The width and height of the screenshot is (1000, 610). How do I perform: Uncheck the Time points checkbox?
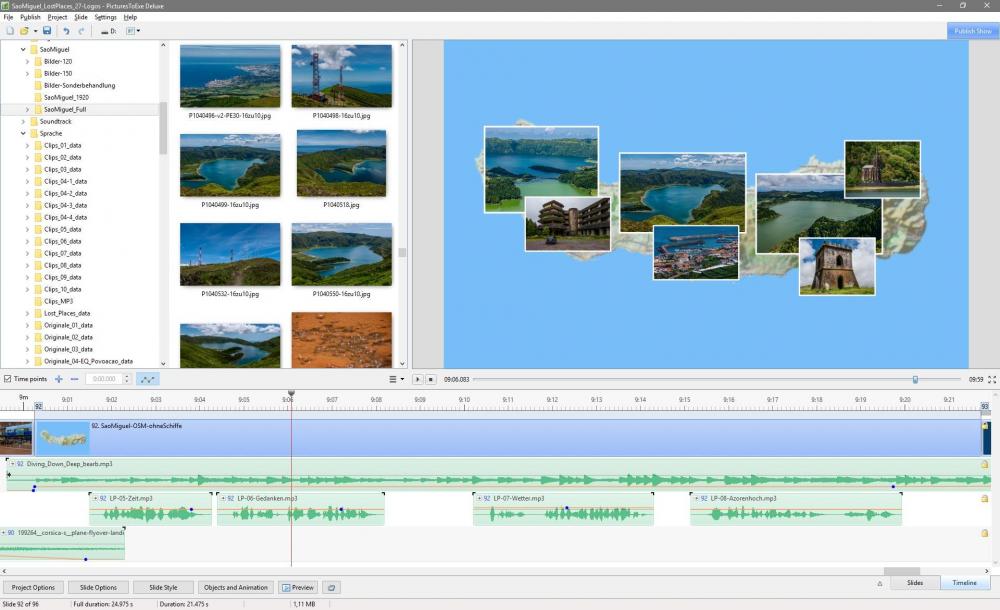click(x=8, y=379)
